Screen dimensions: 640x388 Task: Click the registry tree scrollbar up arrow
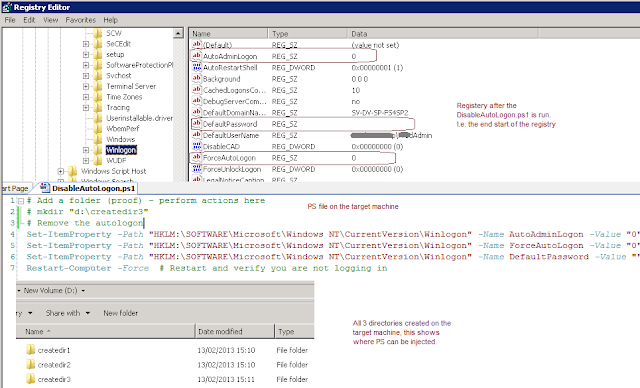click(178, 33)
